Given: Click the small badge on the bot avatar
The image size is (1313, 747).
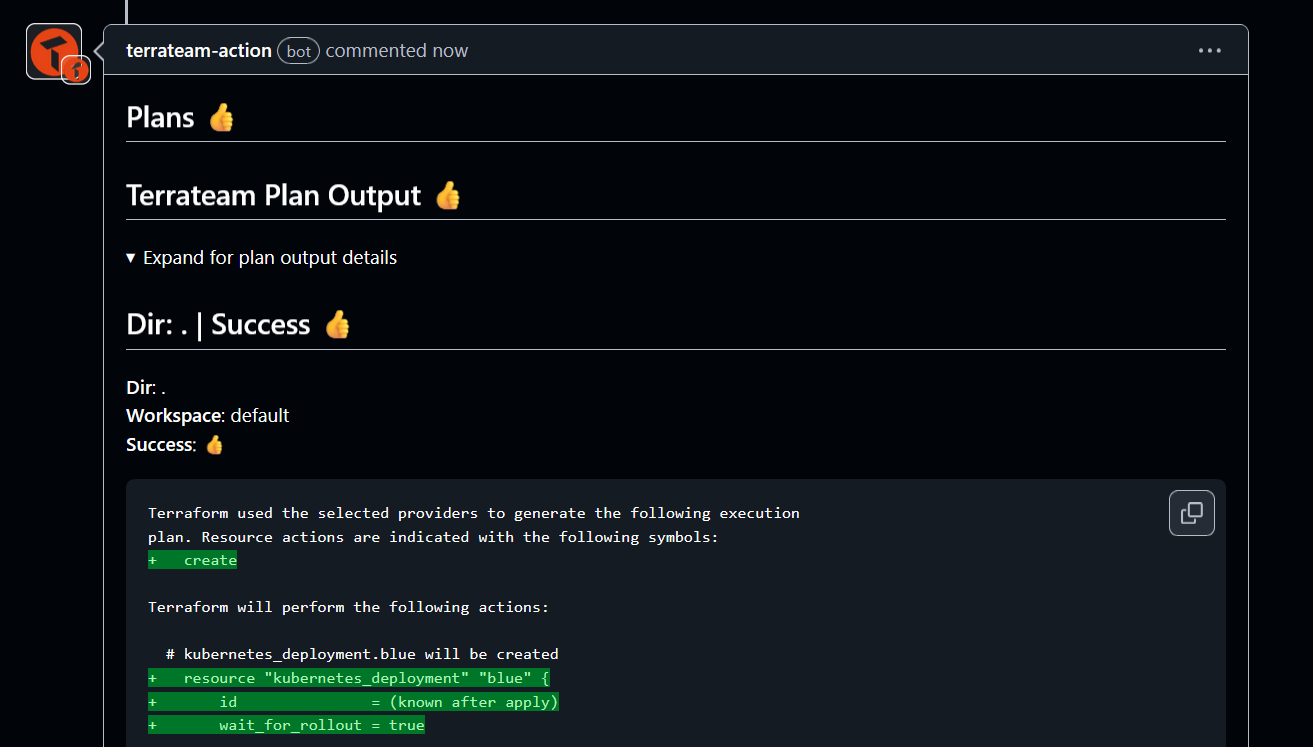Looking at the screenshot, I should 76,70.
